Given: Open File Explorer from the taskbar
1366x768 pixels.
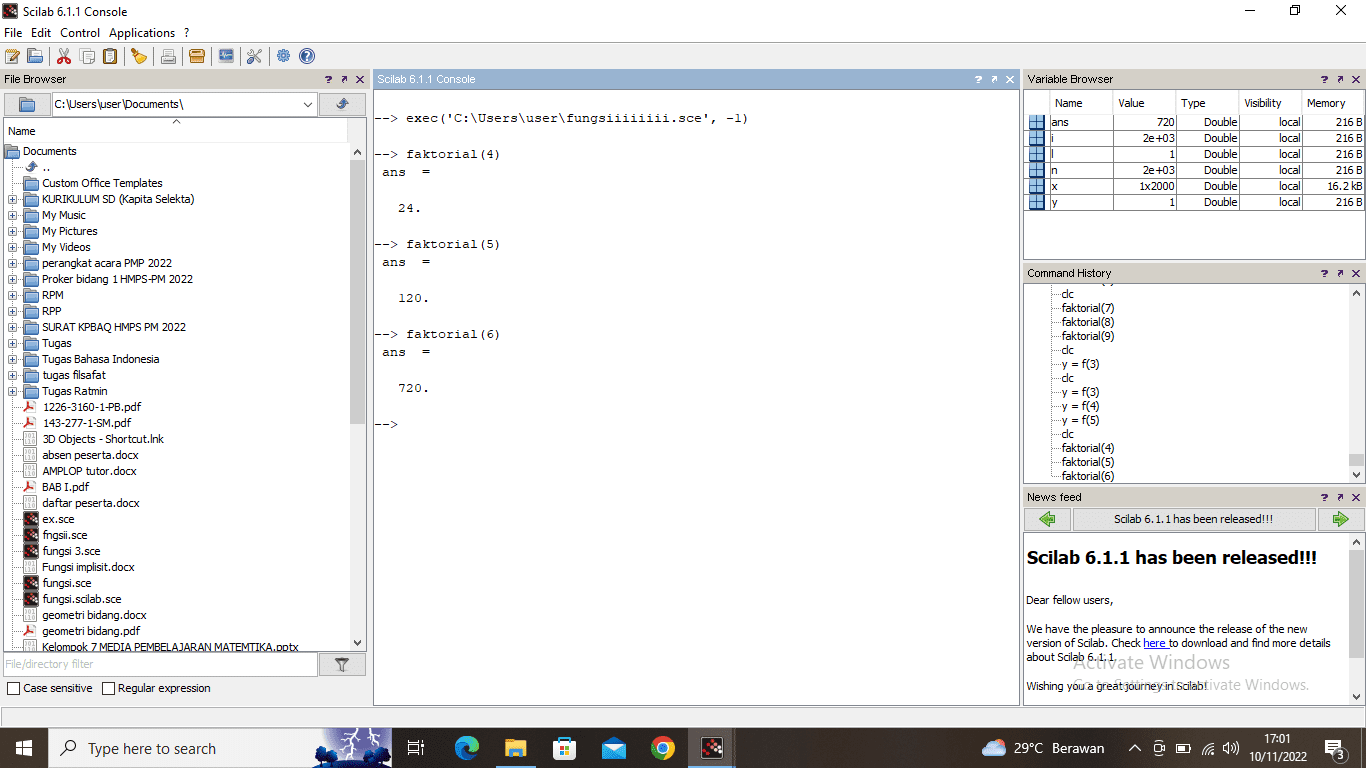Looking at the screenshot, I should (x=516, y=748).
